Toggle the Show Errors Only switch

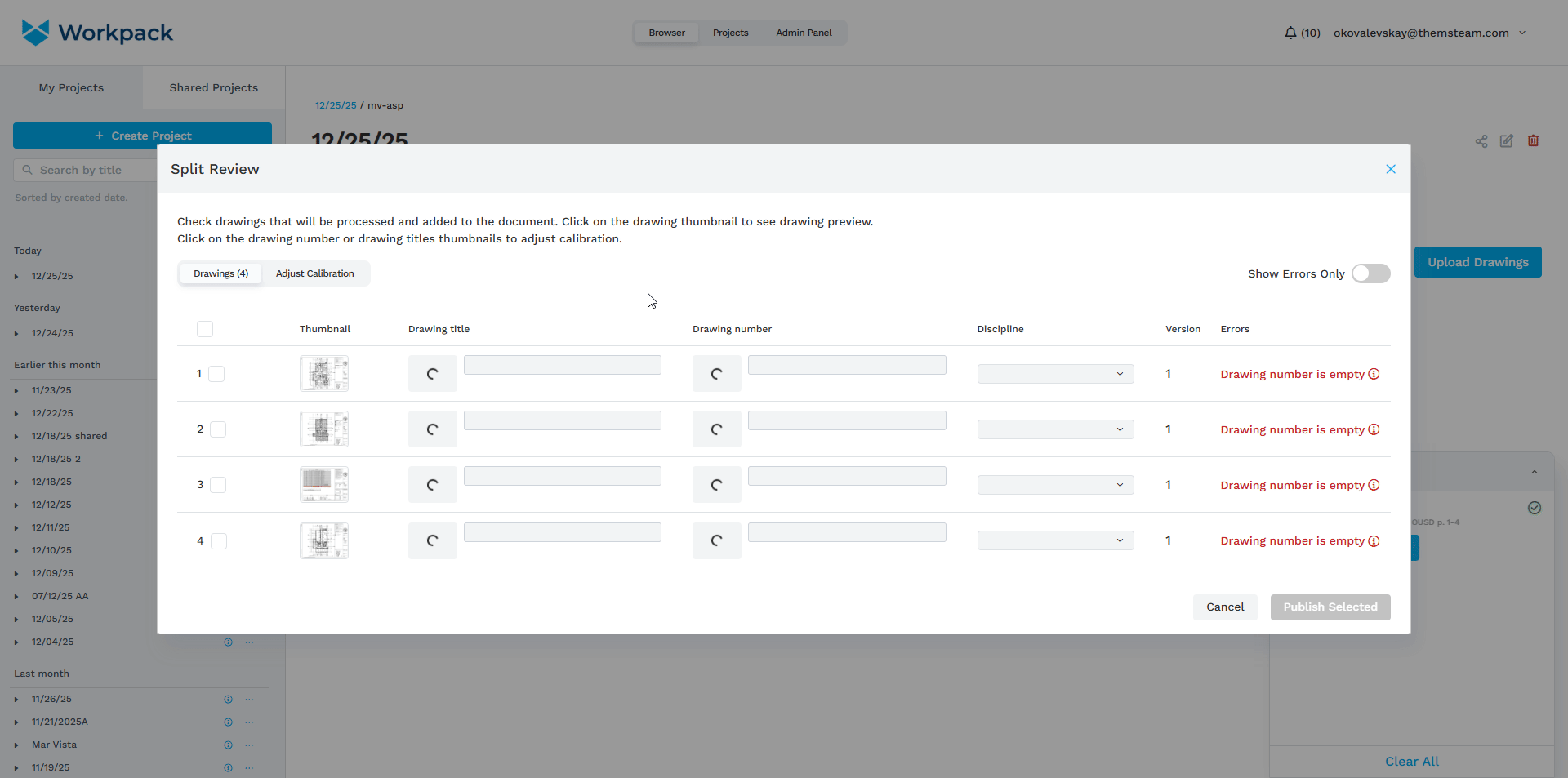coord(1370,273)
